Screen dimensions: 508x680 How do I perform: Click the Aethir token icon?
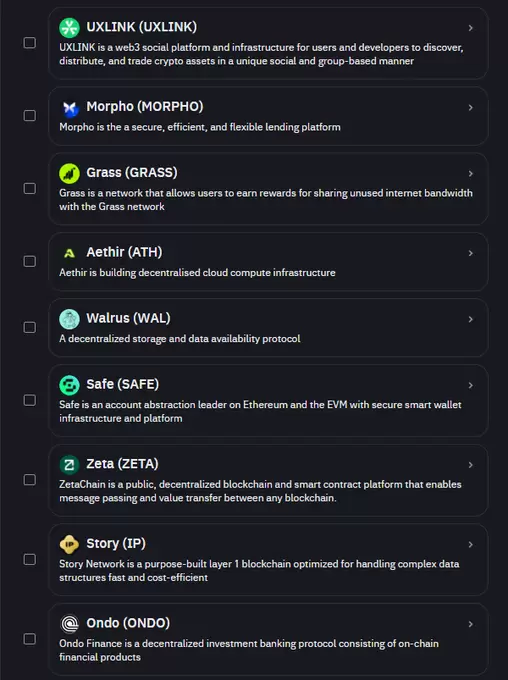pyautogui.click(x=69, y=253)
